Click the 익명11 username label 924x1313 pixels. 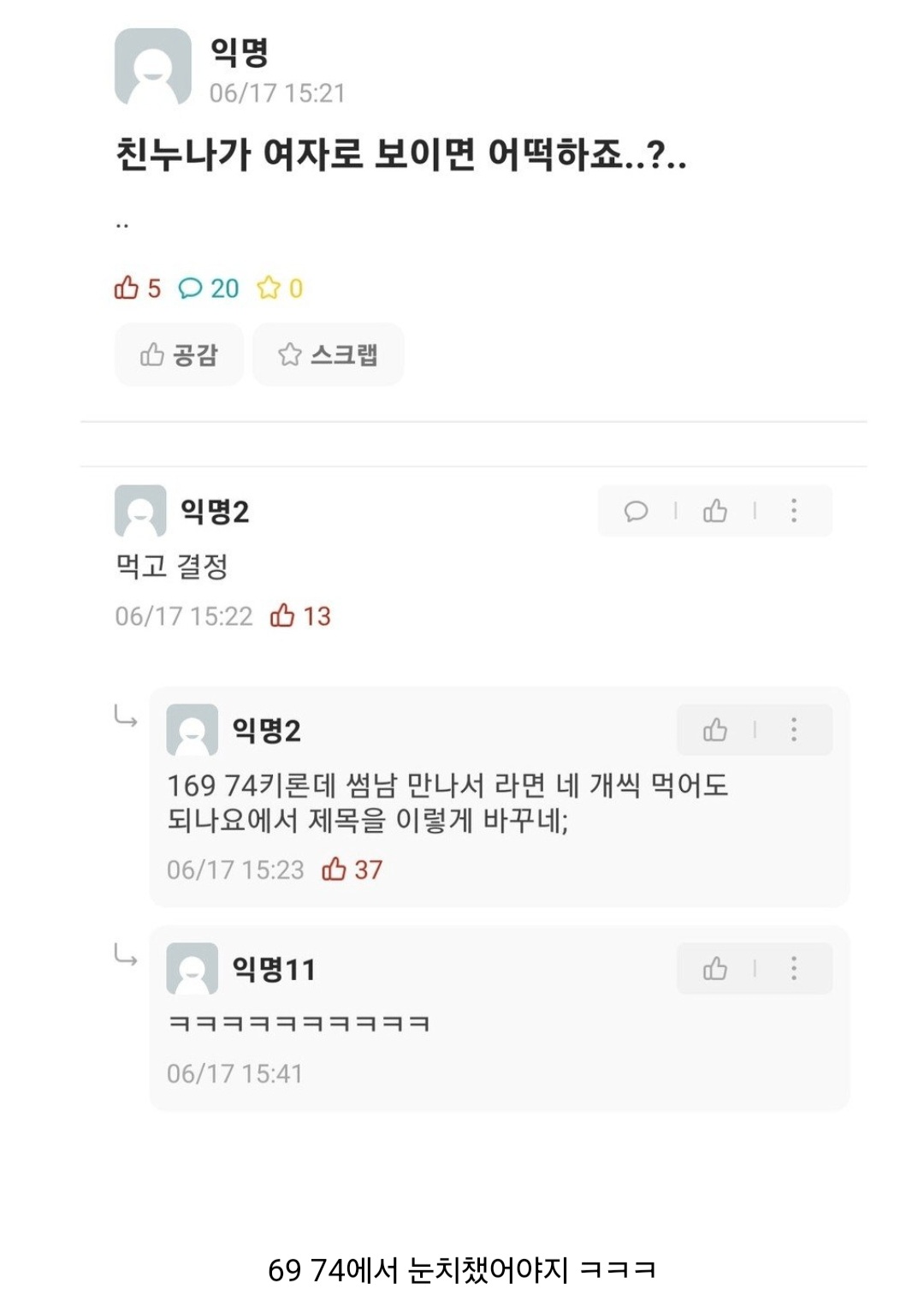point(274,969)
